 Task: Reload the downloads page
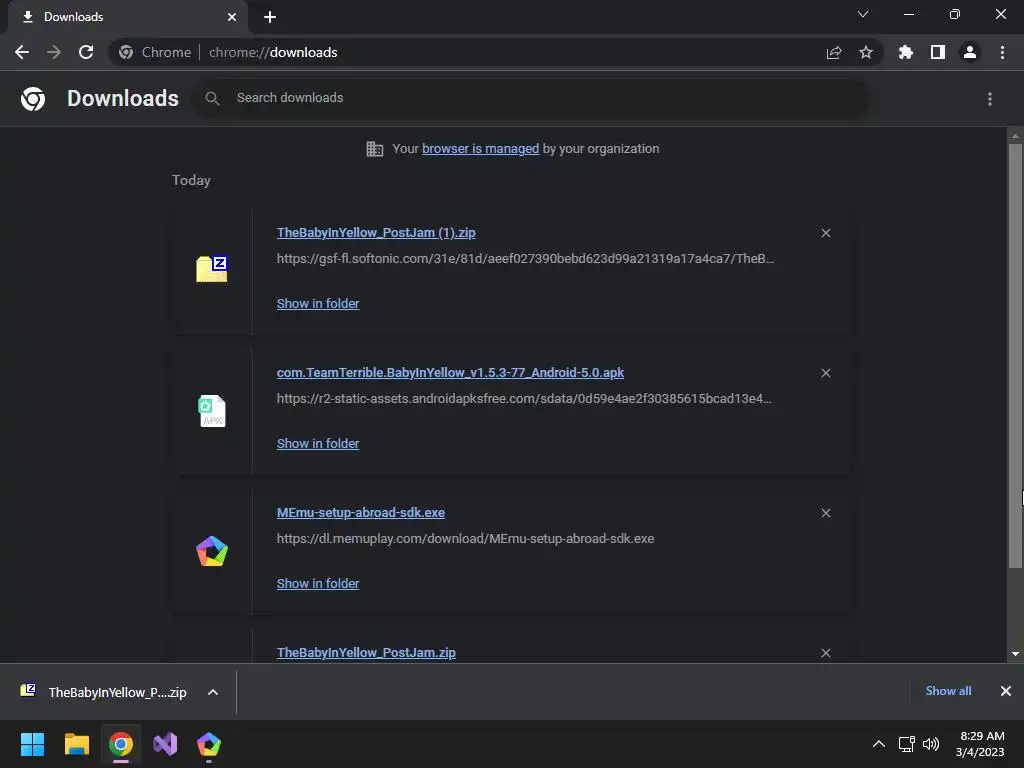pyautogui.click(x=86, y=52)
